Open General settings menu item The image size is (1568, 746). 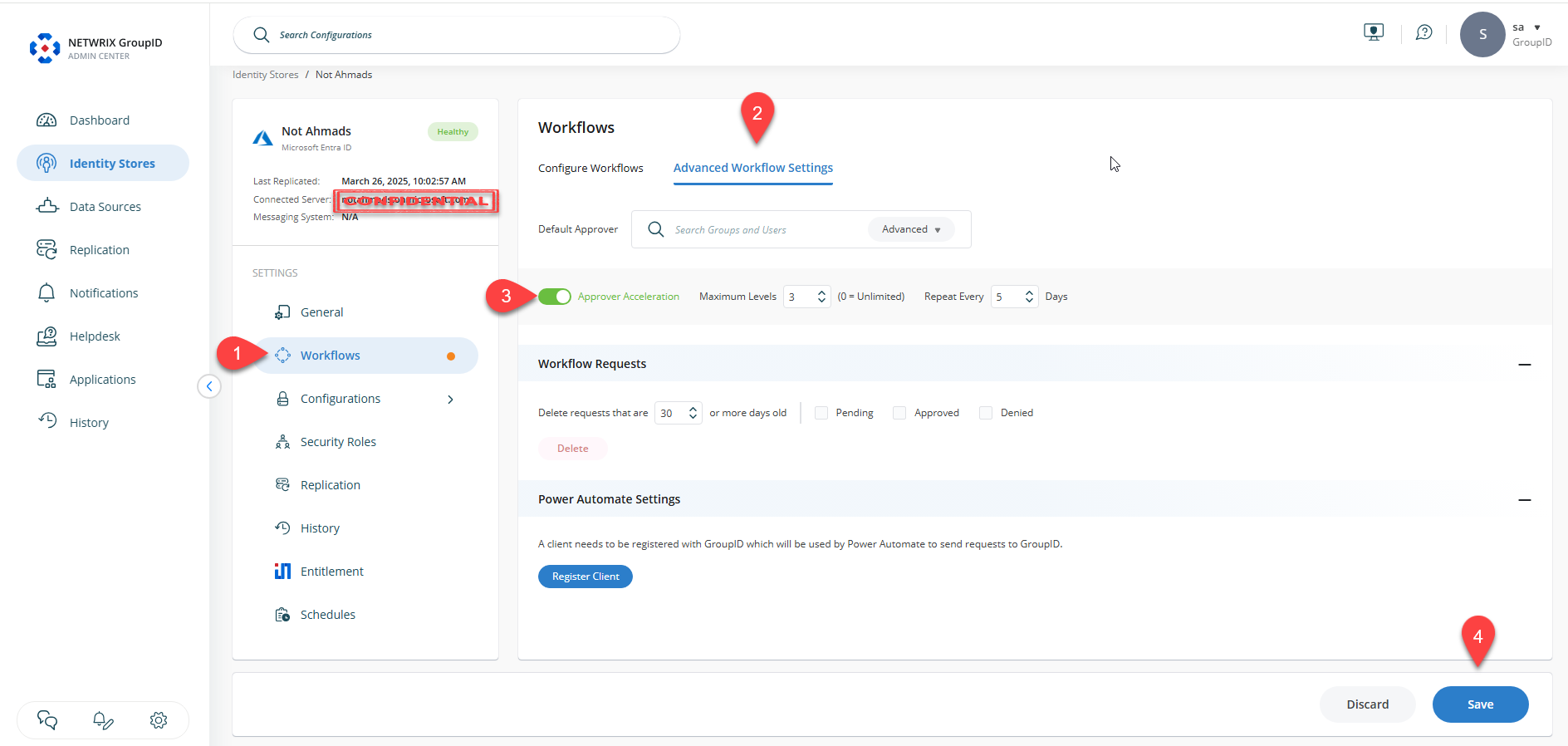[365, 312]
